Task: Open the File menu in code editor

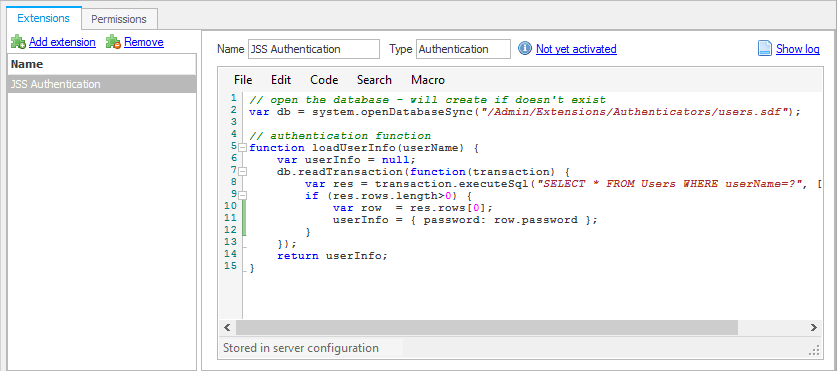Action: pyautogui.click(x=243, y=80)
